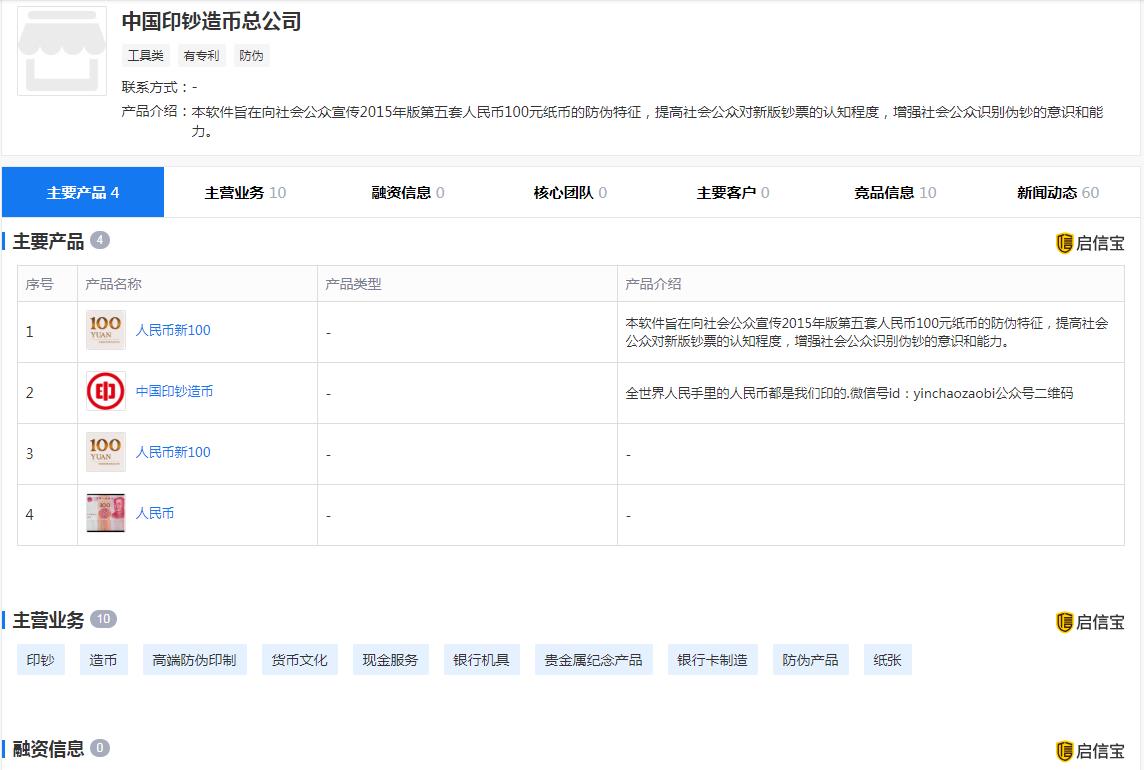The width and height of the screenshot is (1144, 770).
Task: Open banknote thumbnail of 人民币 in row 4
Action: [x=106, y=513]
